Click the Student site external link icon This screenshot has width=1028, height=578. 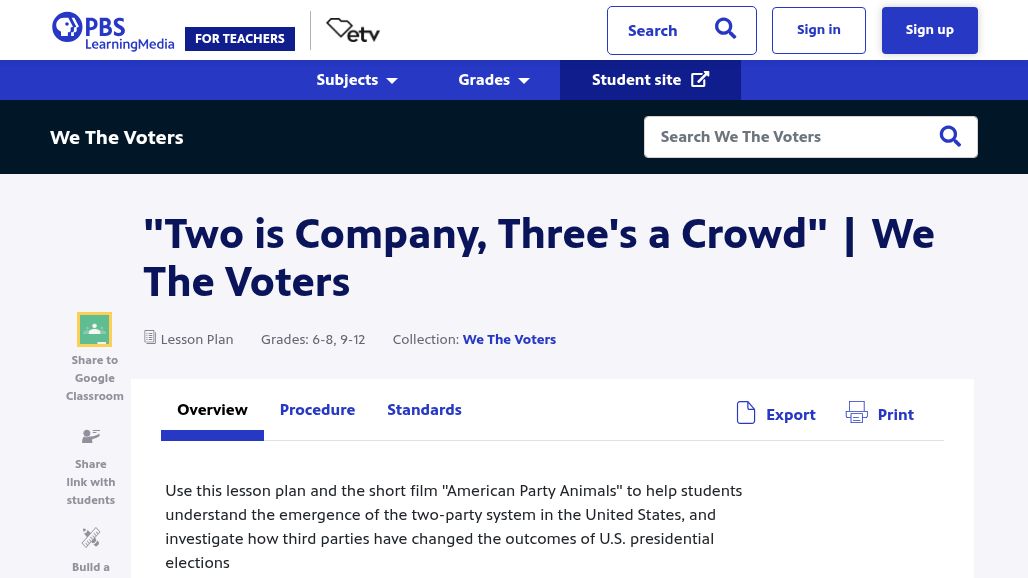point(700,80)
